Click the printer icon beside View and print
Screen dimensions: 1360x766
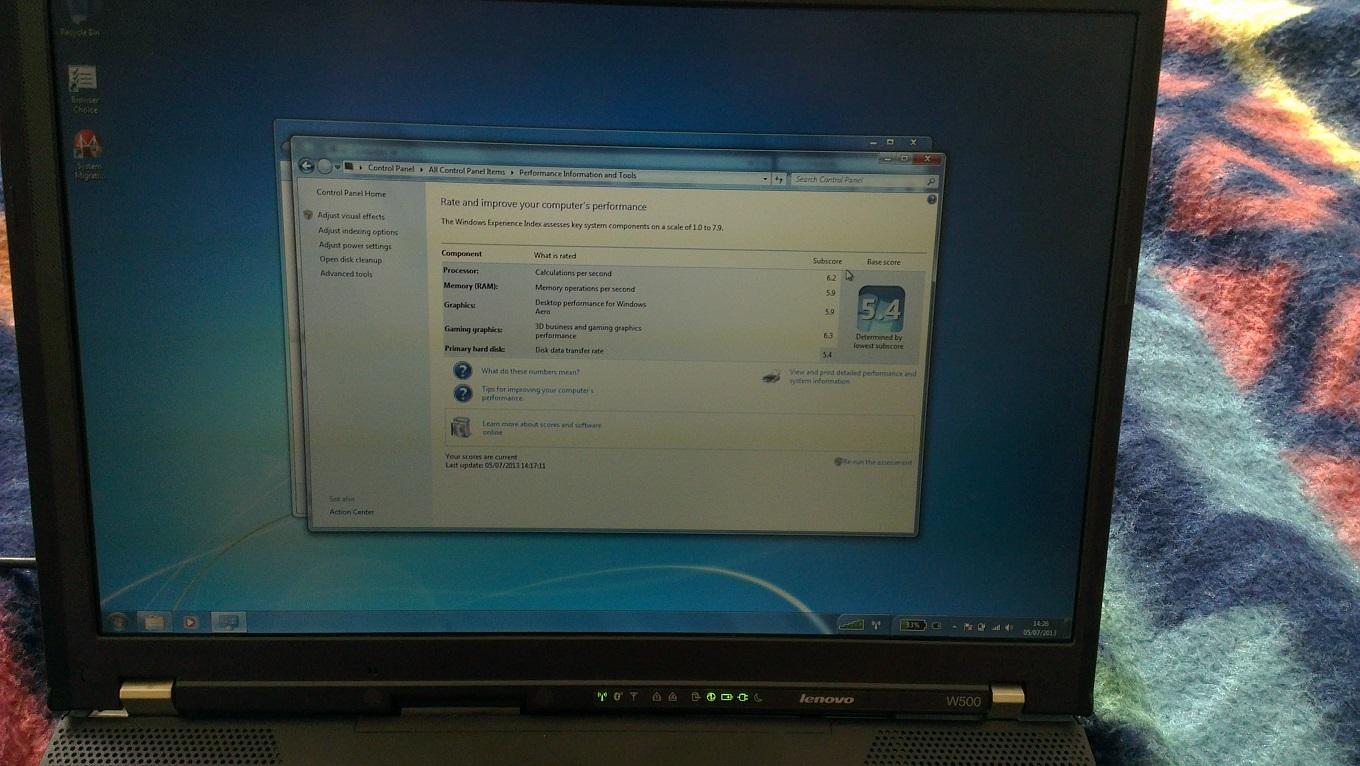pos(771,376)
